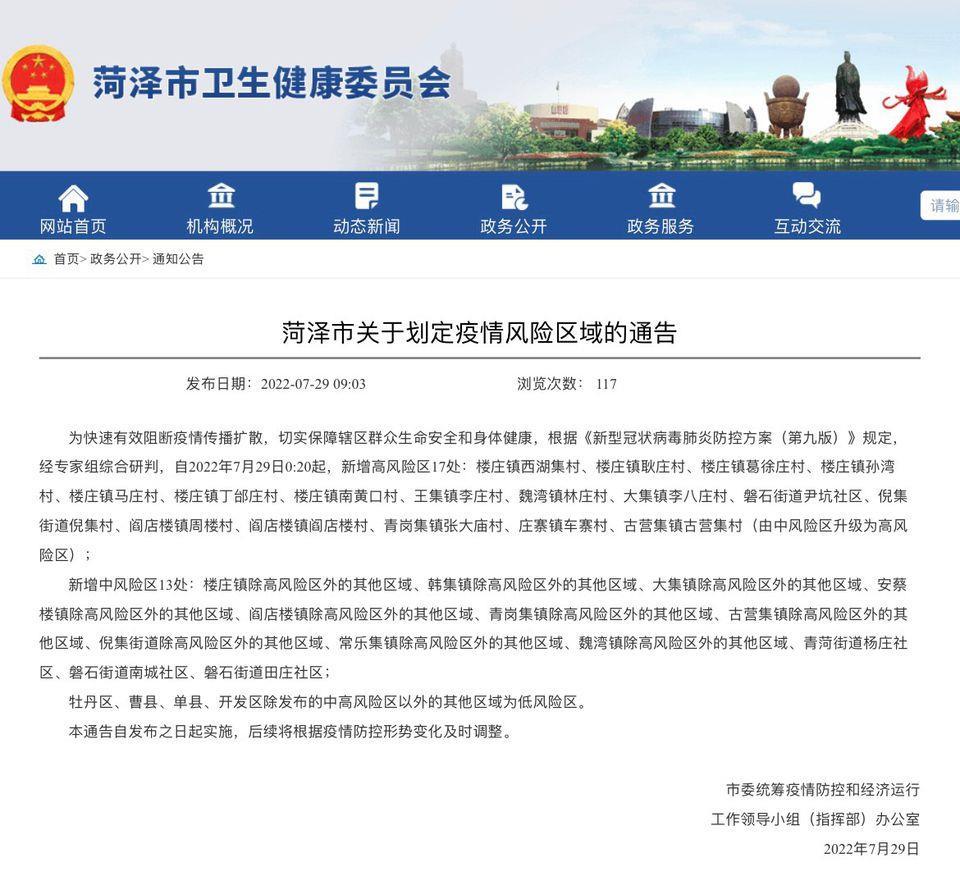The height and width of the screenshot is (885, 960).
Task: Select 互动交流 in the navigation bar
Action: [808, 226]
